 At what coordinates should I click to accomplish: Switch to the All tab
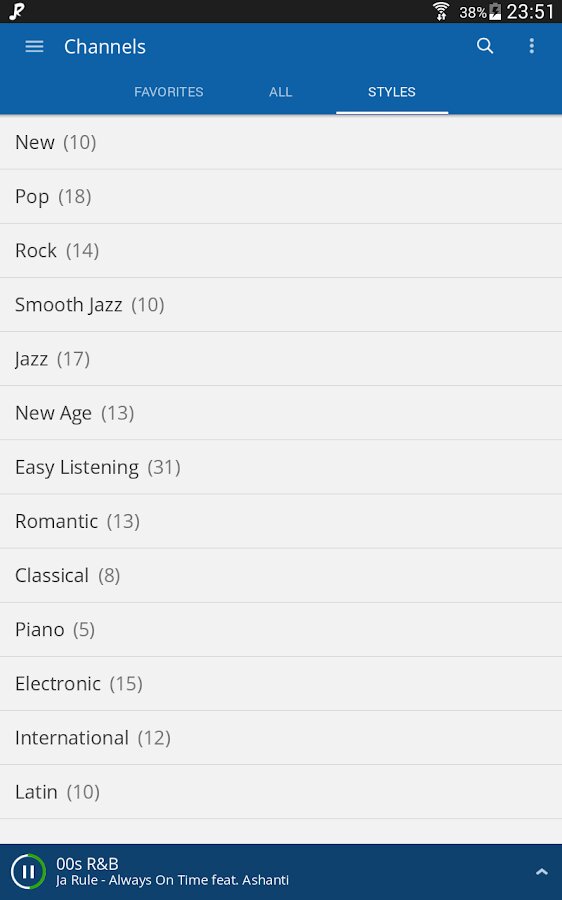280,92
